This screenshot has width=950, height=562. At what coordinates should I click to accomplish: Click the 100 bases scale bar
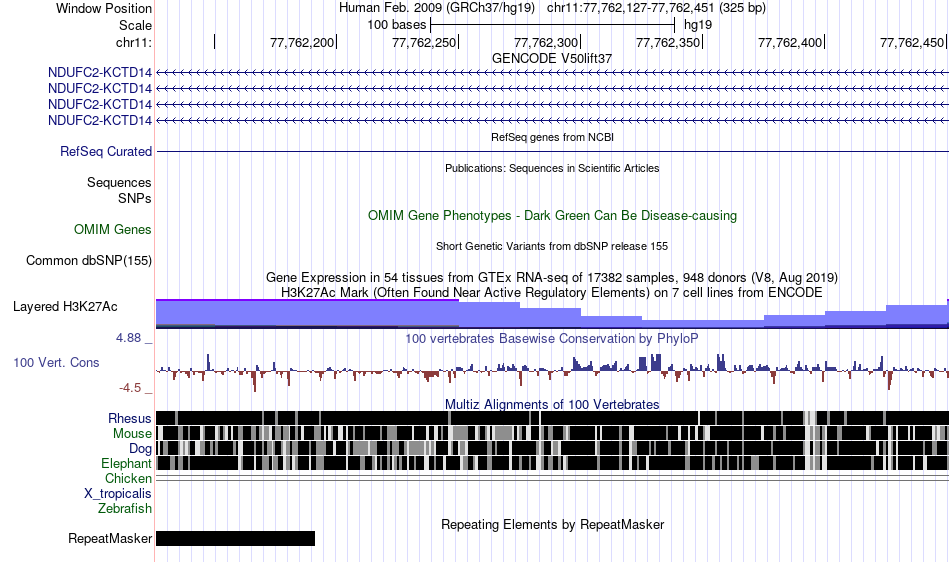click(x=552, y=25)
